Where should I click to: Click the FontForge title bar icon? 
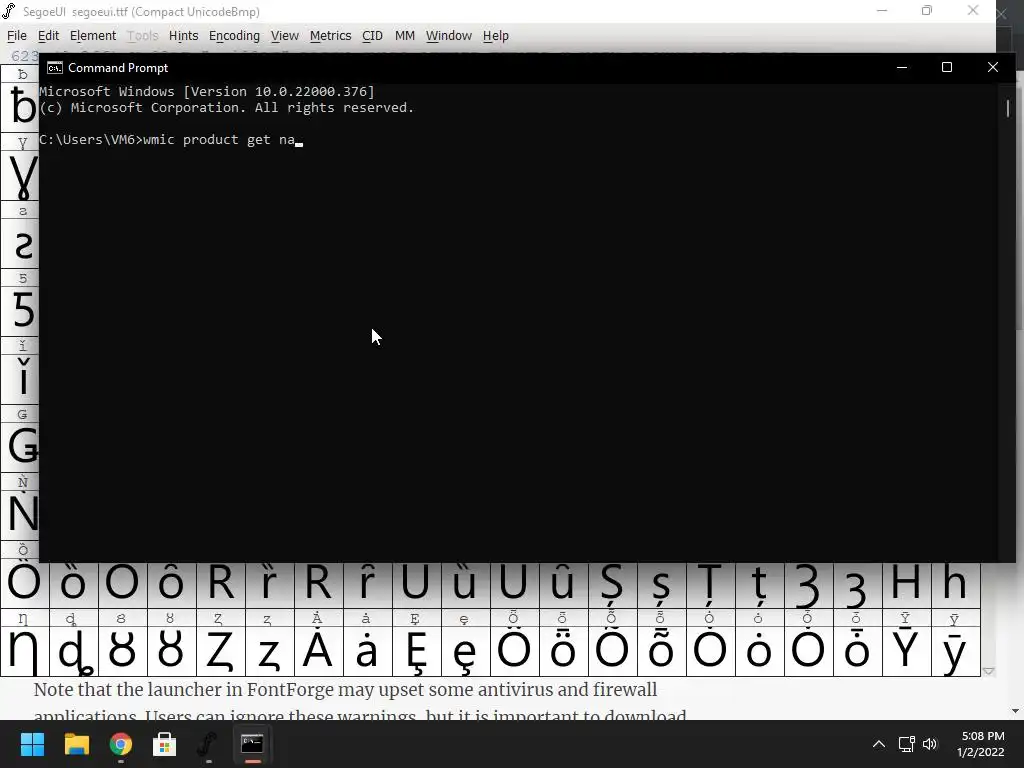tap(9, 11)
